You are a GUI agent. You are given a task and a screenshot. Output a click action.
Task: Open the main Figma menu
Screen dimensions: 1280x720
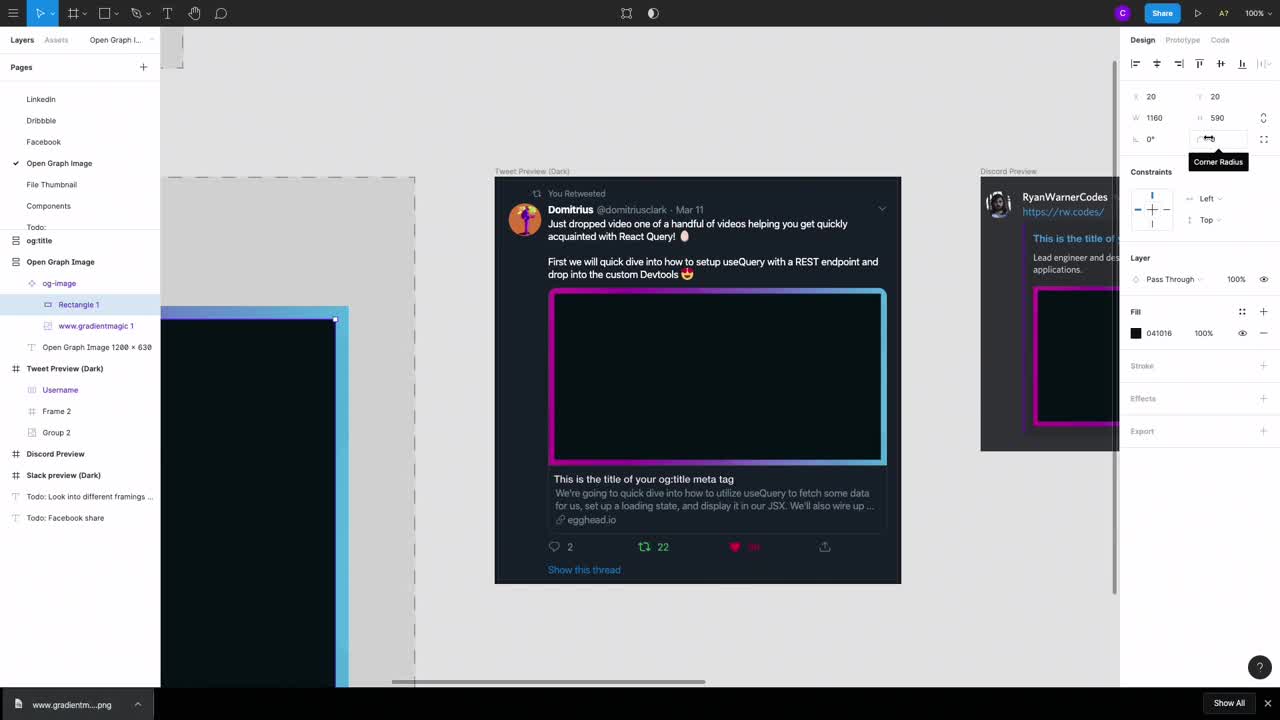click(13, 13)
